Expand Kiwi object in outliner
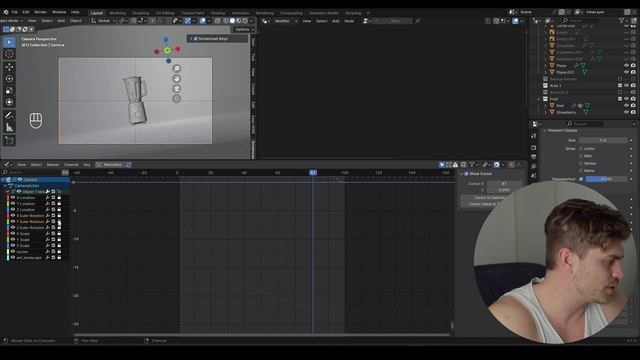640x360 pixels. tap(546, 106)
